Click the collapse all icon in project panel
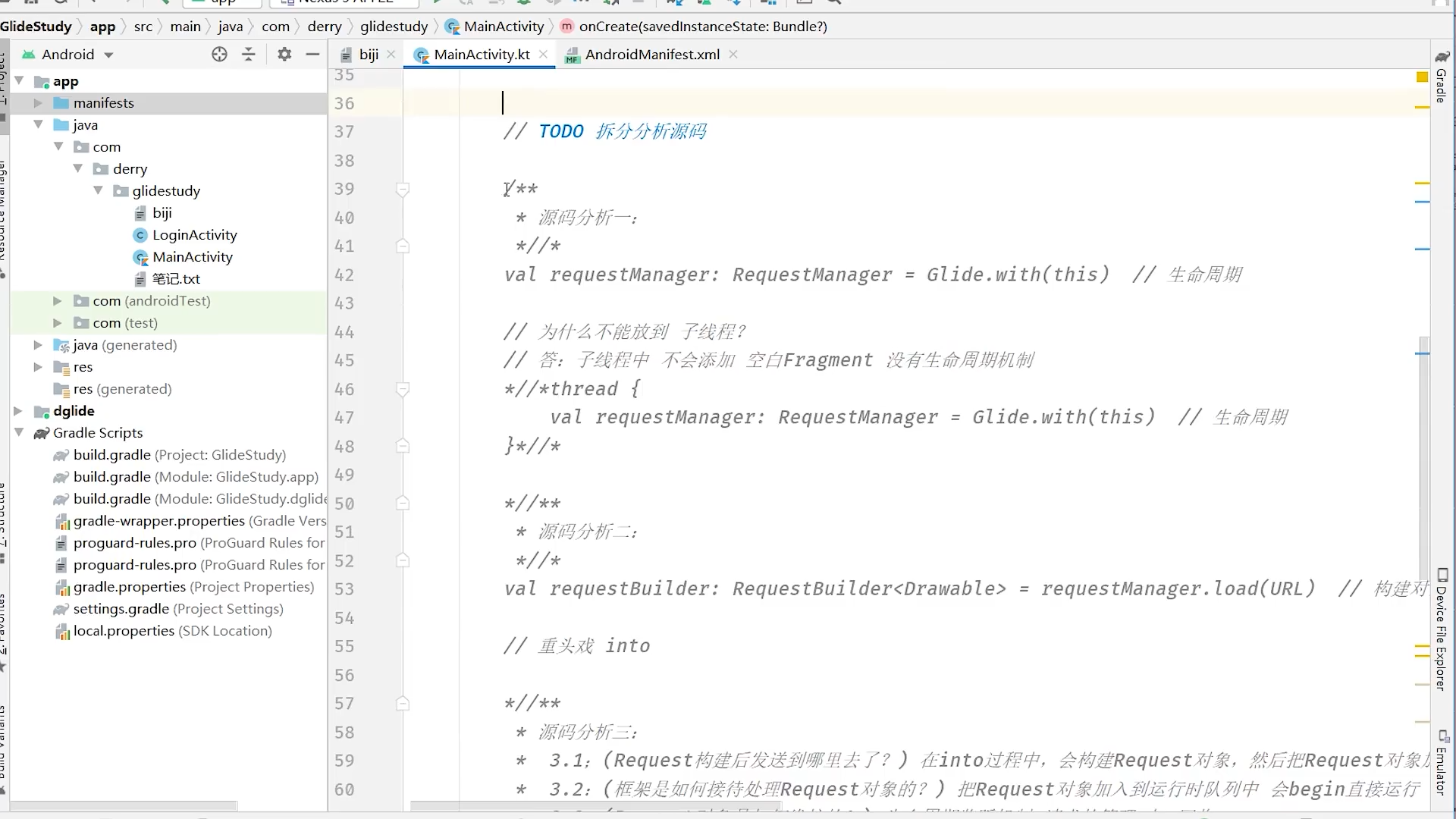Screen dimensions: 1456x819 [249, 55]
